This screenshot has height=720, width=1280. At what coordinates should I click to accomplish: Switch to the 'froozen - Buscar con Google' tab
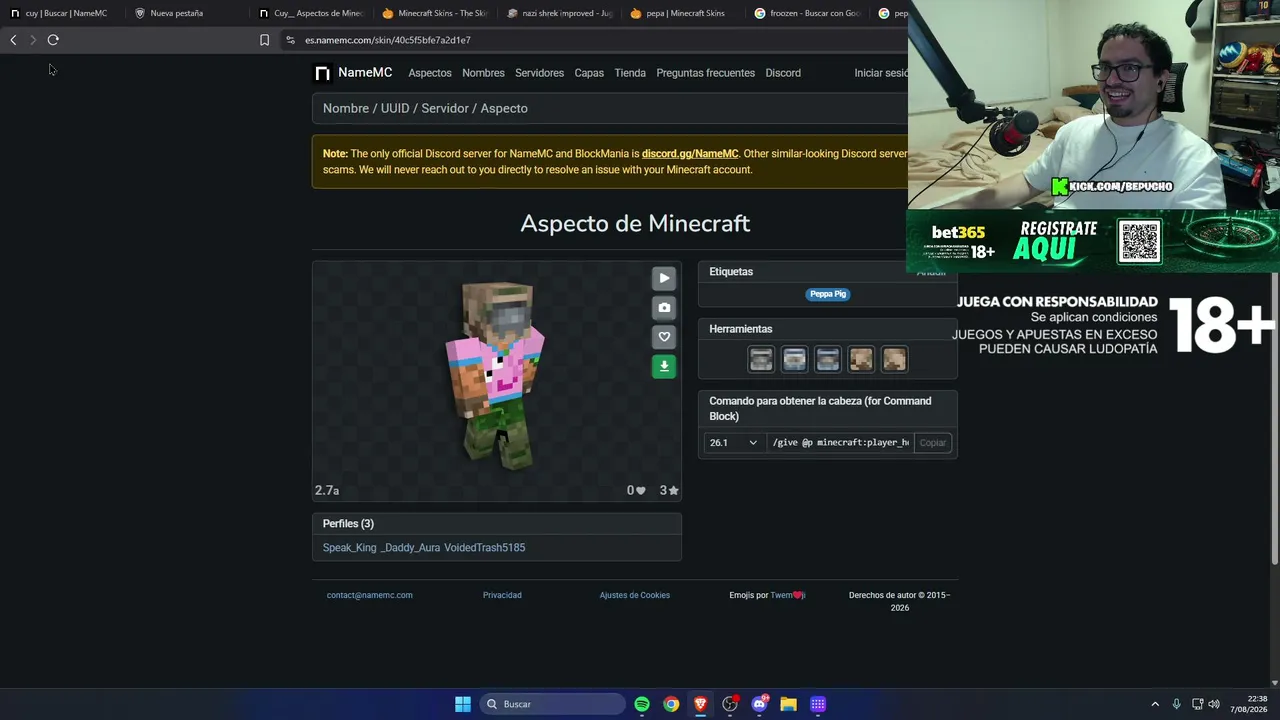807,13
